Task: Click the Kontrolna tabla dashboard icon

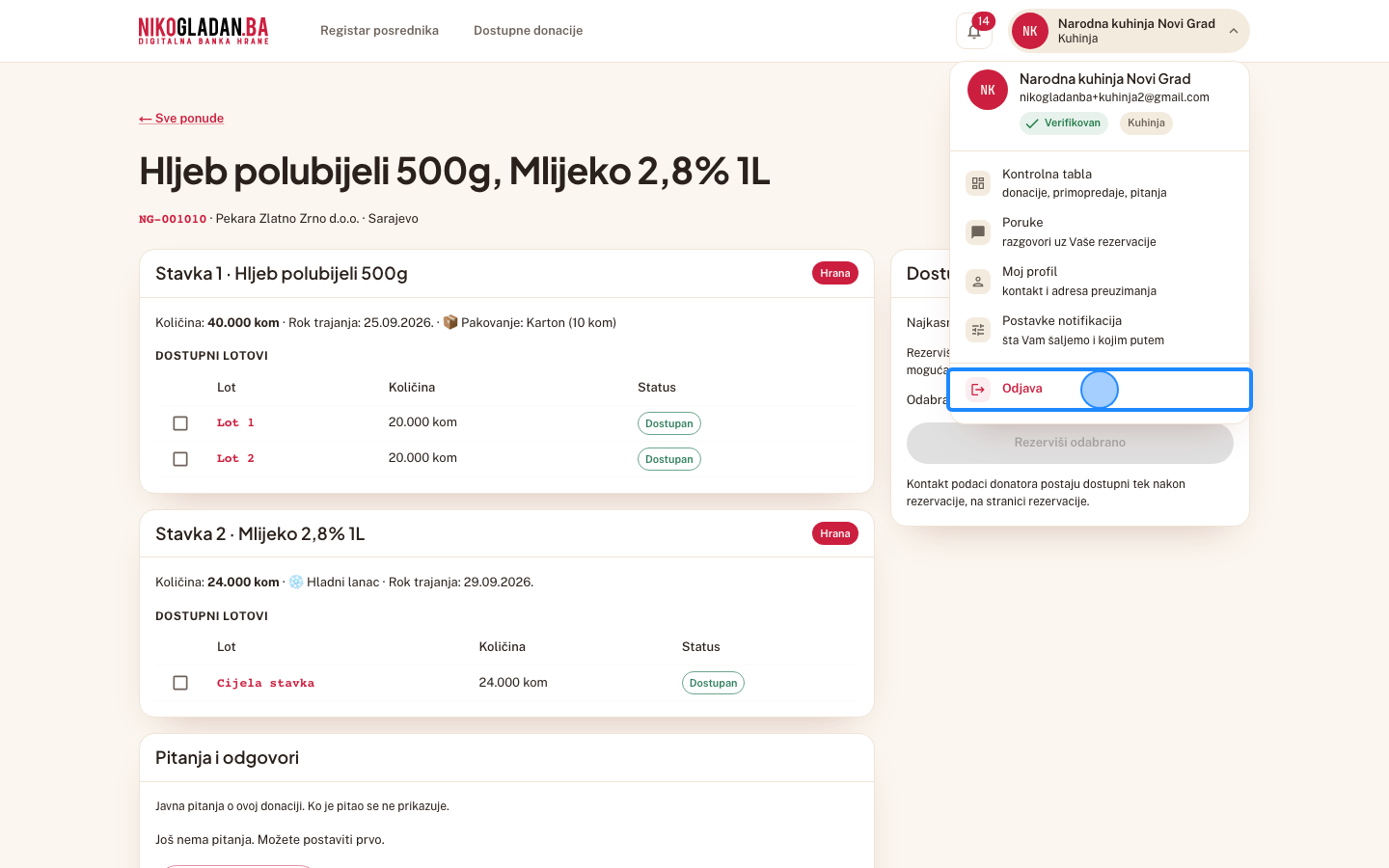Action: pos(978,183)
